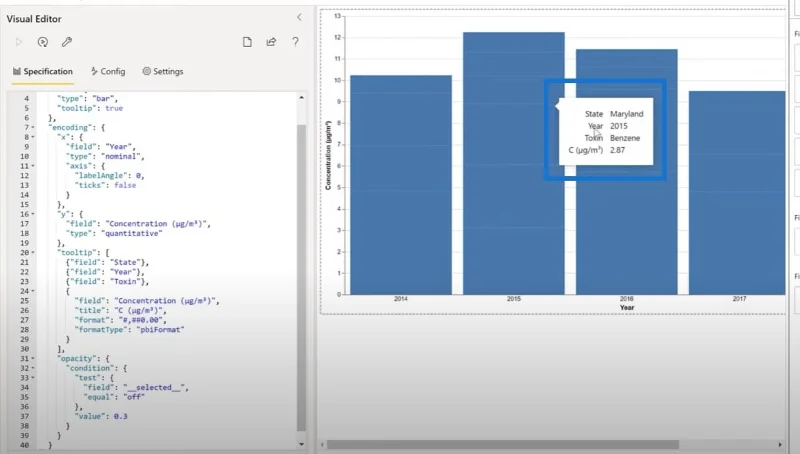Click the "title": "C (µg/m³)" code line
The height and width of the screenshot is (454, 800).
[120, 311]
